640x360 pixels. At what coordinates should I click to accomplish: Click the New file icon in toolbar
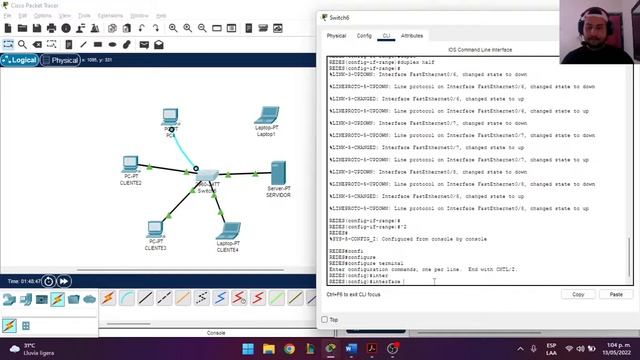[x=8, y=28]
